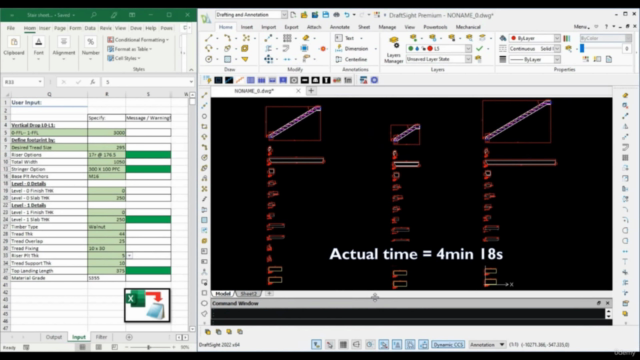The height and width of the screenshot is (360, 640).
Task: Switch to the Sheet2 tab
Action: click(248, 293)
